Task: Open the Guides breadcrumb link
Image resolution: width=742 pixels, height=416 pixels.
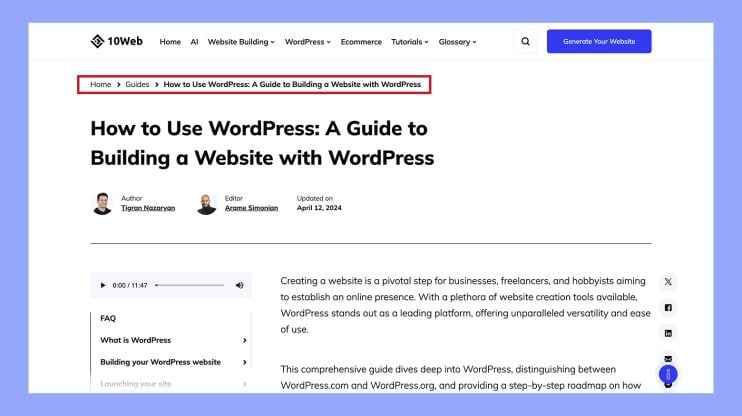Action: pos(137,85)
